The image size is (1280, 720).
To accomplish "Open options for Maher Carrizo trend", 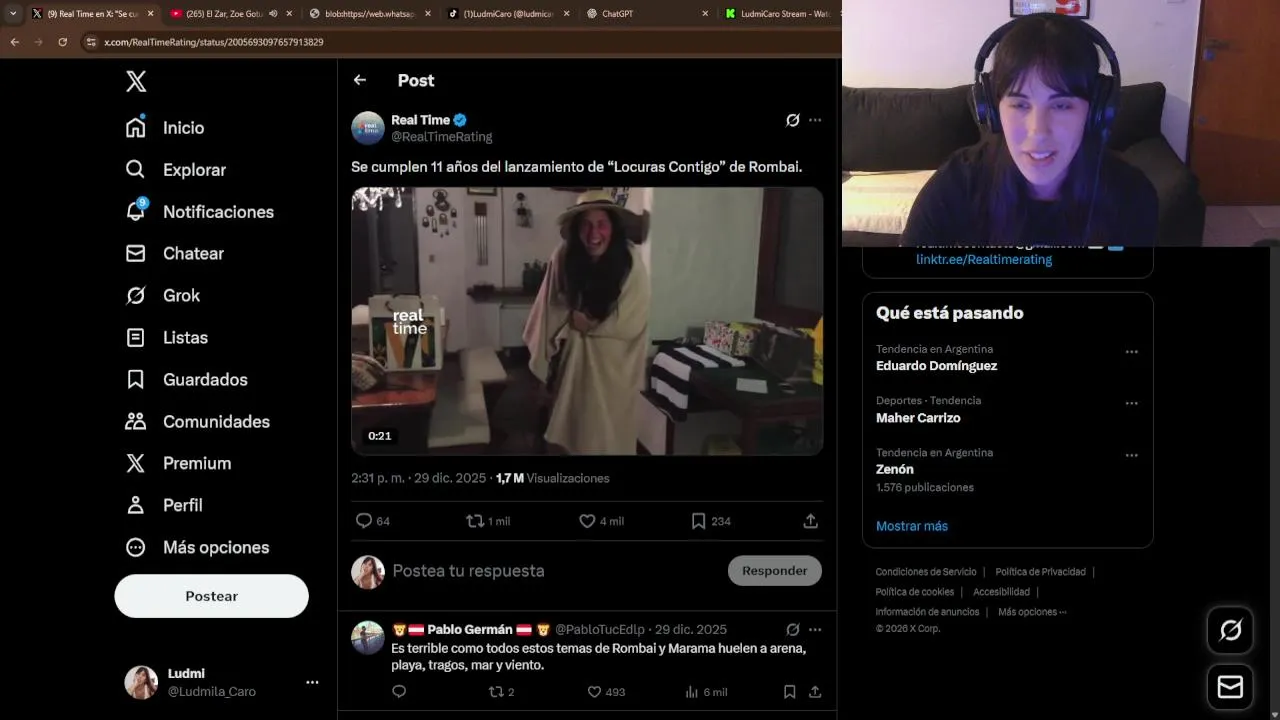I will (1132, 404).
